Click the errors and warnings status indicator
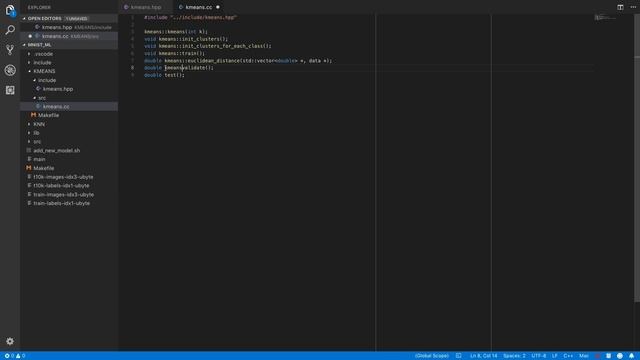The image size is (640, 360). pos(15,356)
